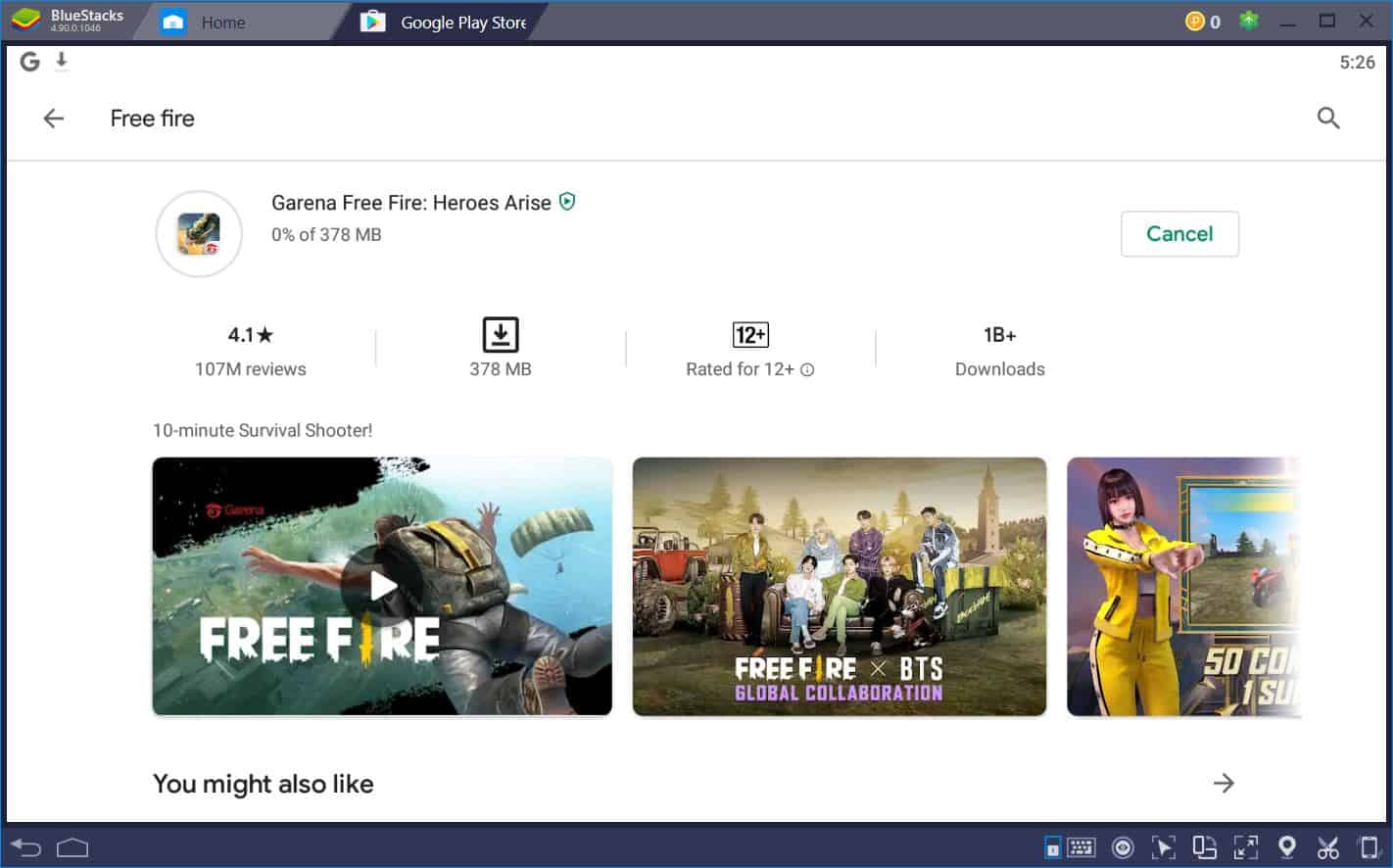The height and width of the screenshot is (868, 1393).
Task: Click the green gift icon in title bar
Action: click(1249, 21)
